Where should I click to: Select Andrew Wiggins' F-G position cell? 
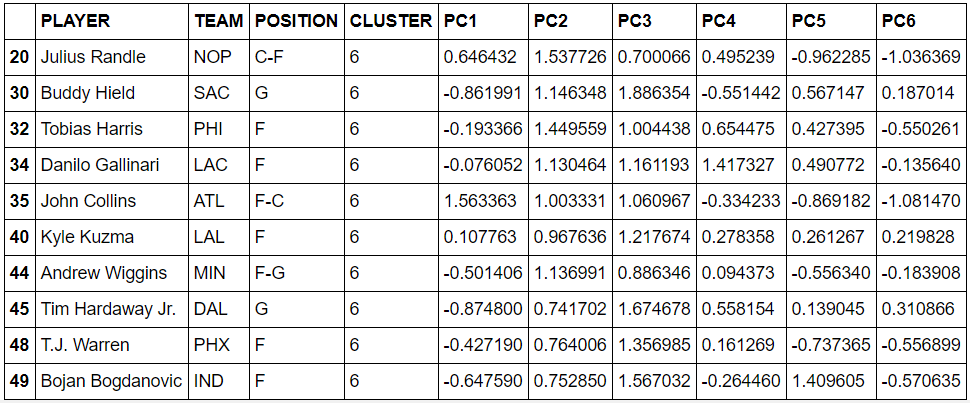(x=297, y=273)
